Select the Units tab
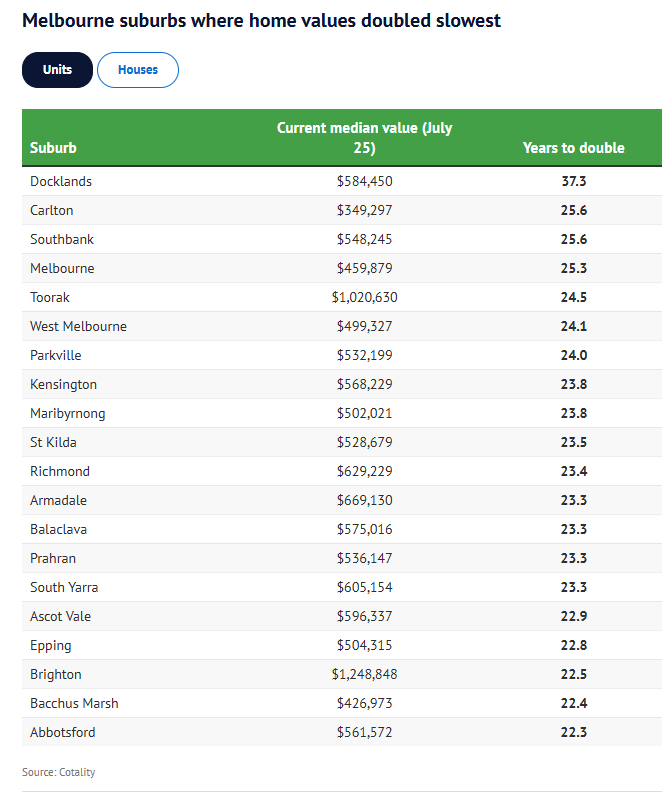 pos(57,70)
